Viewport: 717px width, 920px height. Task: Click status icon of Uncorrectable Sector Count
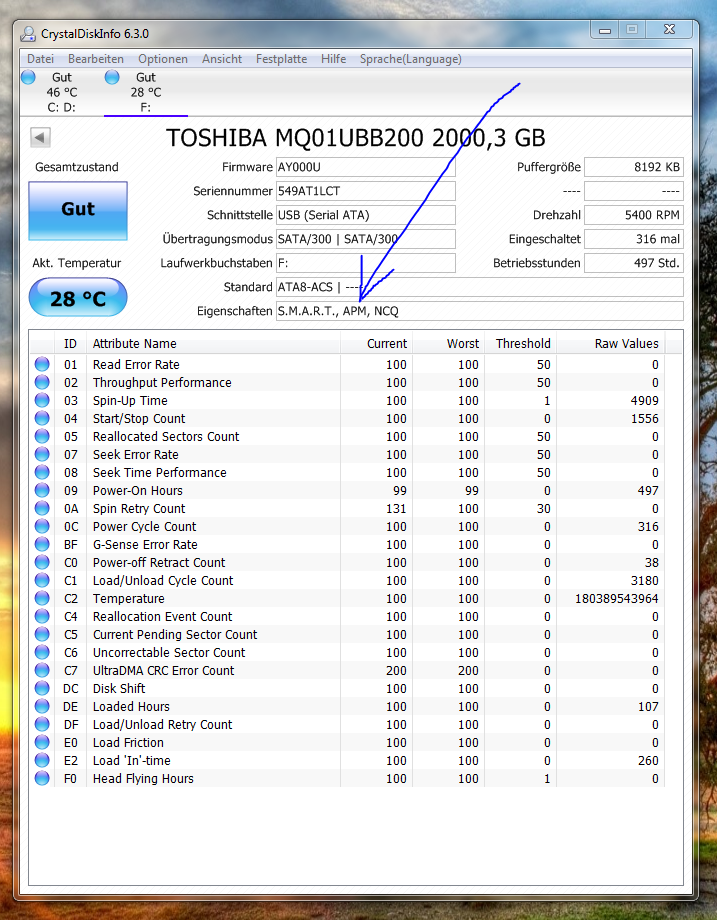(42, 652)
